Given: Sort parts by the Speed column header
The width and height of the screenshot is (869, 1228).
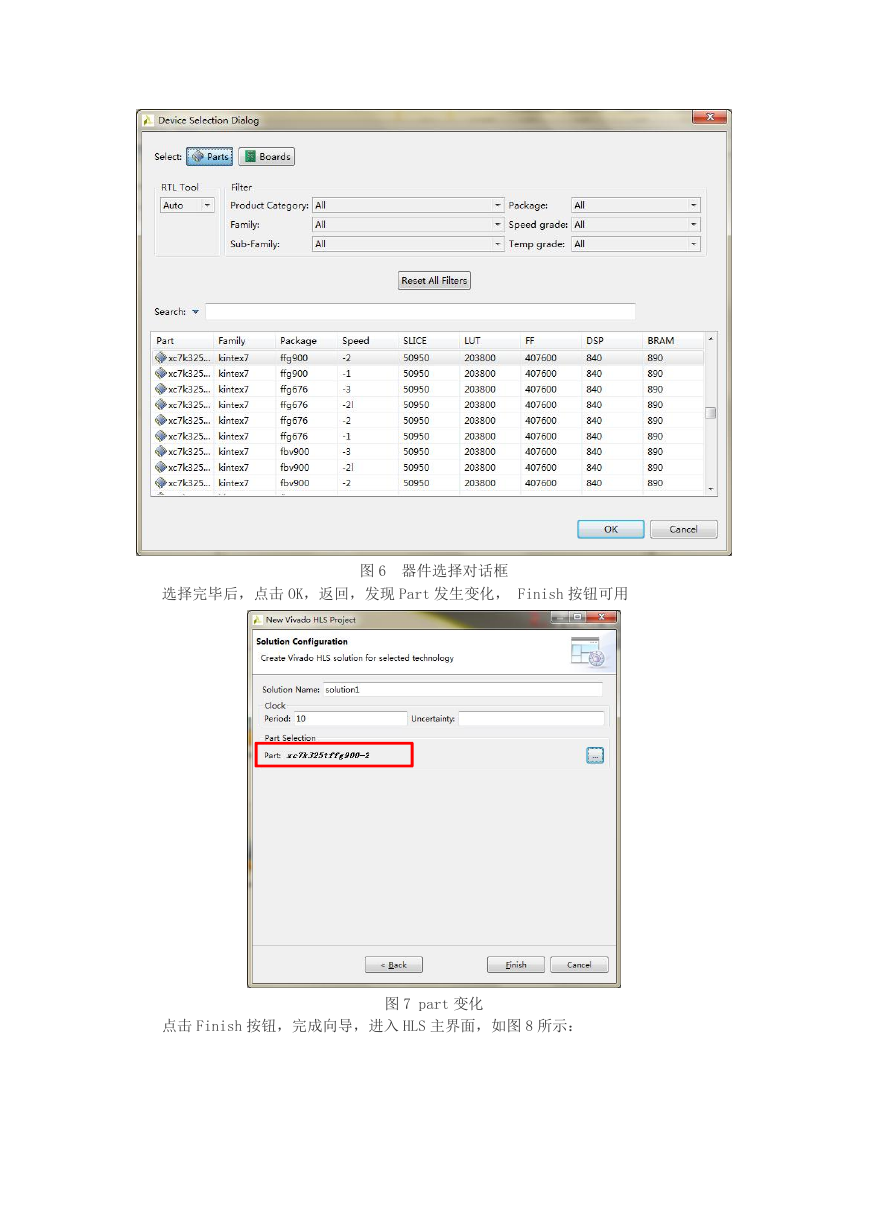Looking at the screenshot, I should (x=368, y=341).
